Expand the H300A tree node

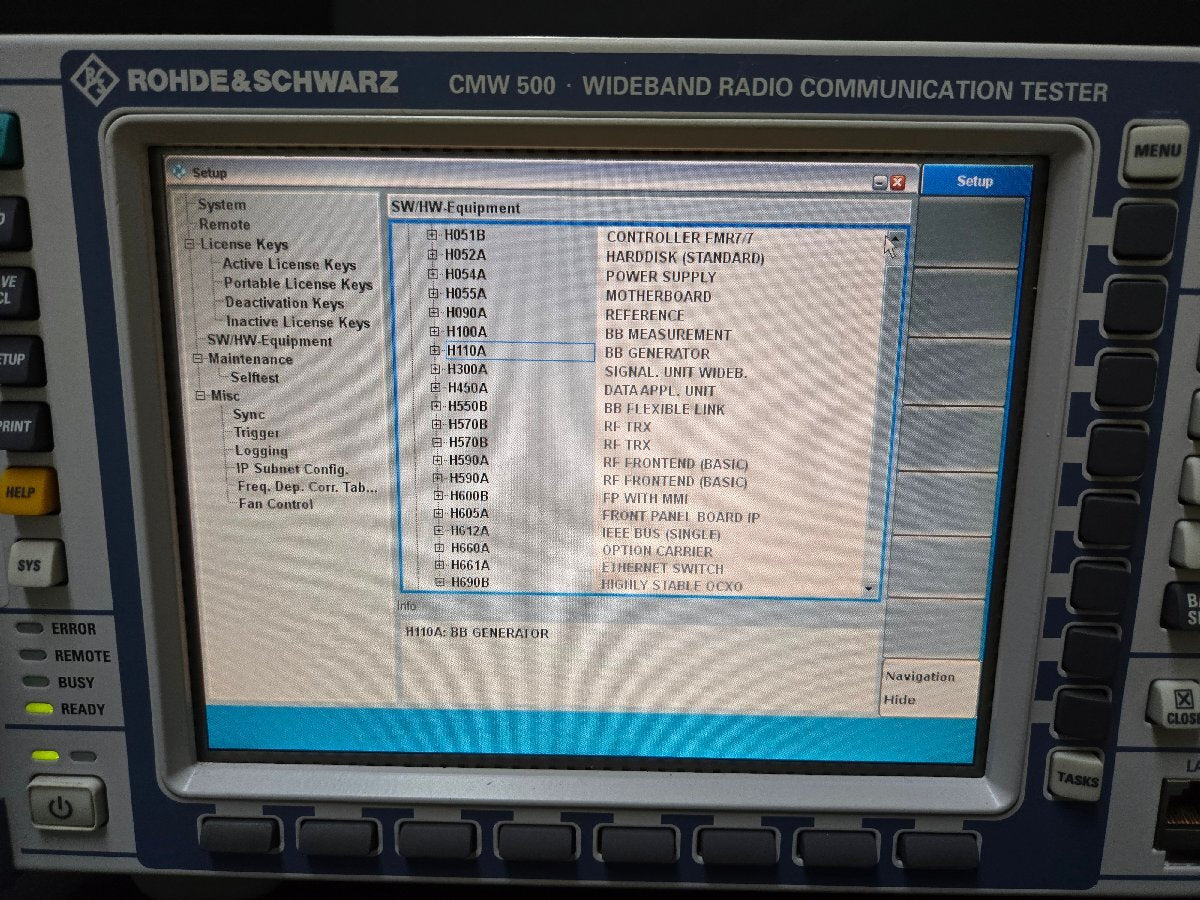(x=435, y=369)
